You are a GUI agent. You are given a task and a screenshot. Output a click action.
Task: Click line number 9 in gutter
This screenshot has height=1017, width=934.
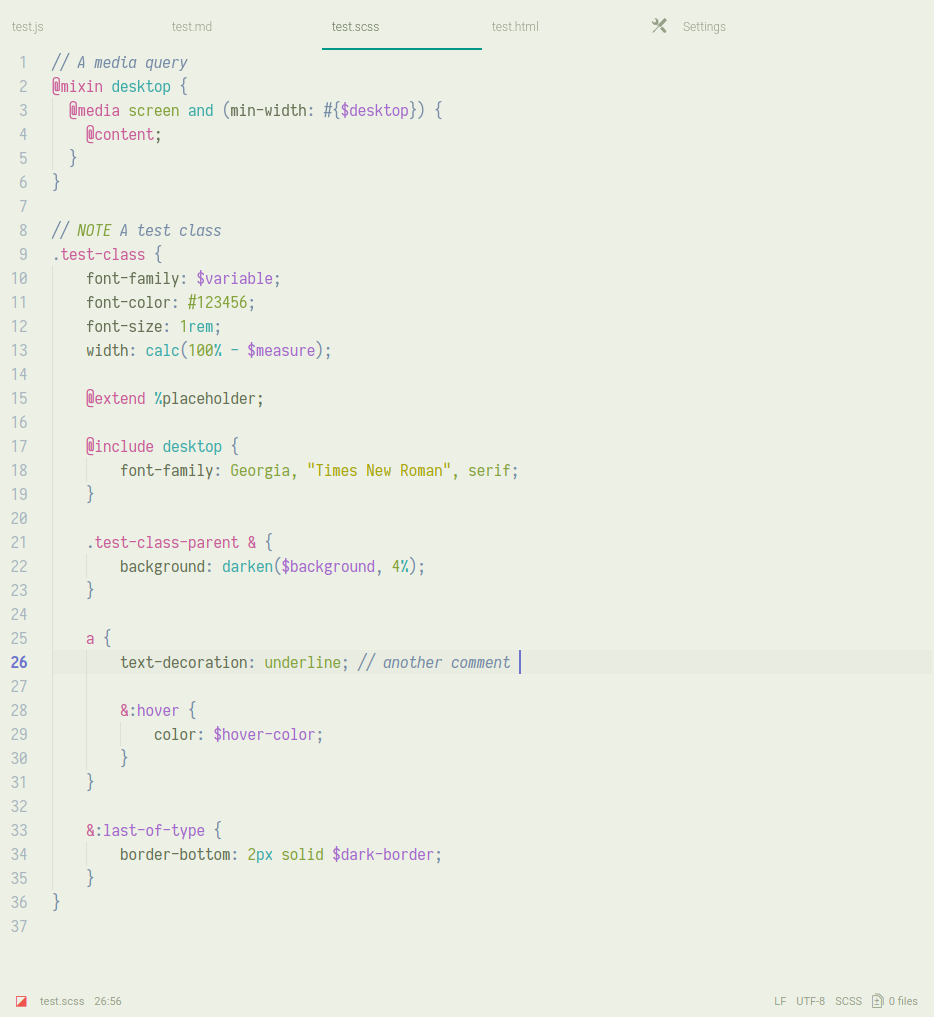pos(23,254)
